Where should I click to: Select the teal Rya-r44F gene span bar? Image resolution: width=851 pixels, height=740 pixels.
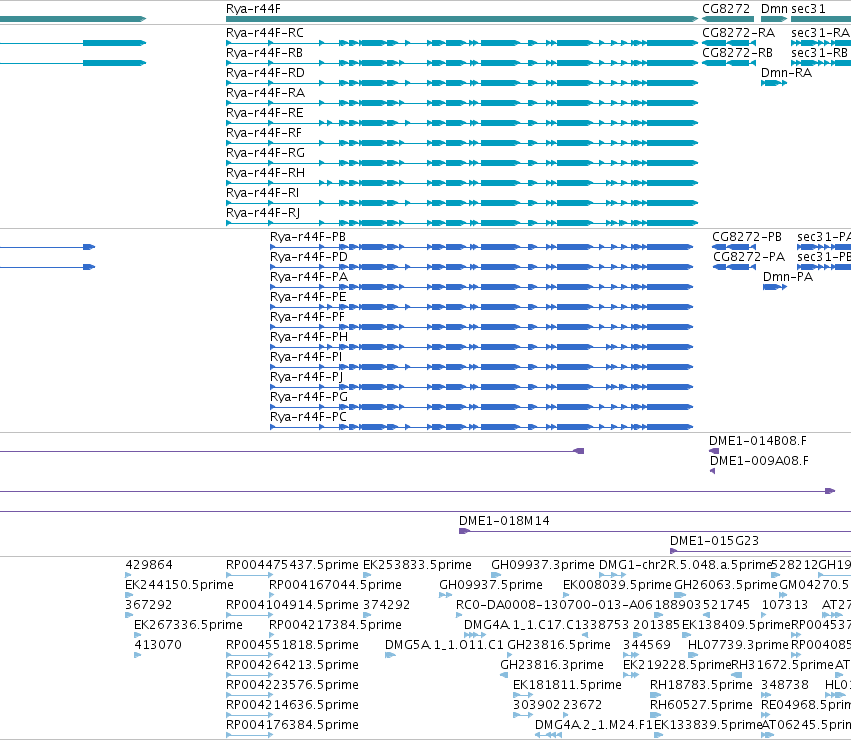462,19
